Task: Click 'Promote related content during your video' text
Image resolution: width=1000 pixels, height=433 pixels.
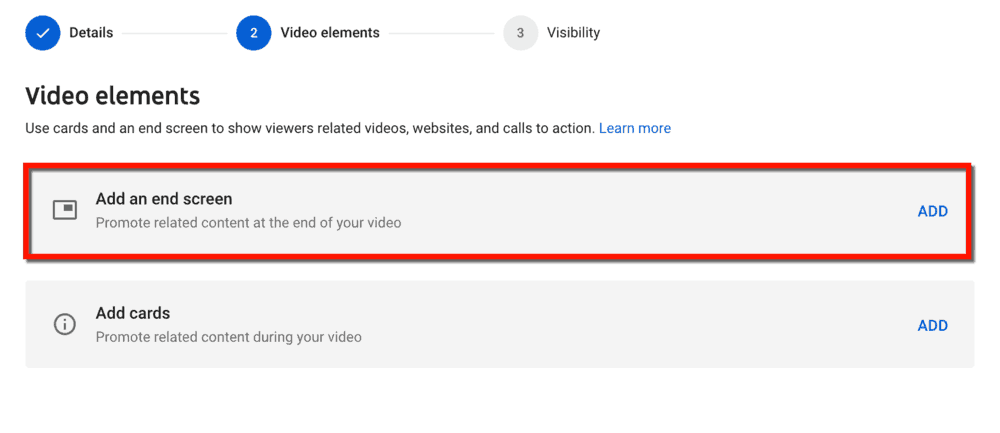Action: 228,337
